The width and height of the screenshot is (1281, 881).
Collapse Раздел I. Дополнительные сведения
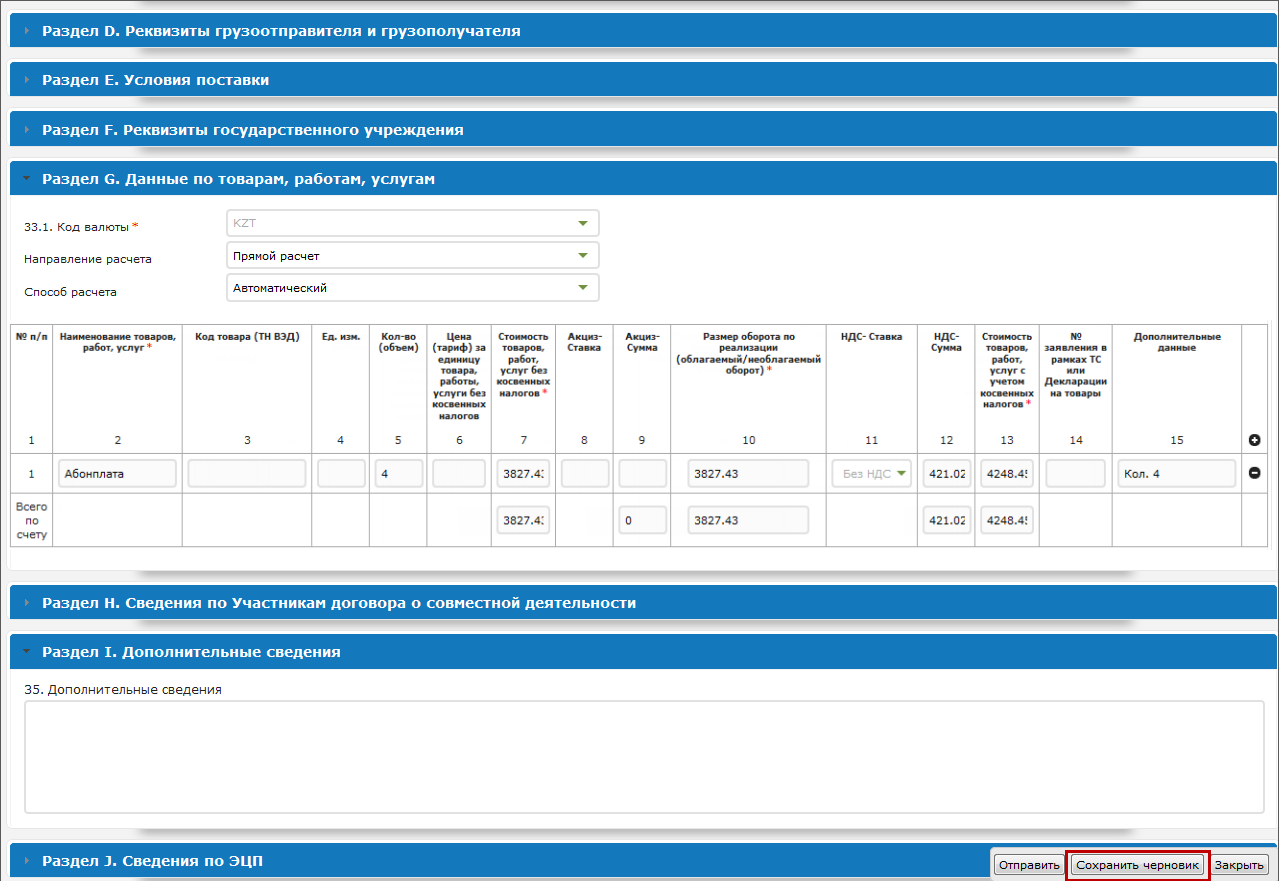tap(643, 652)
